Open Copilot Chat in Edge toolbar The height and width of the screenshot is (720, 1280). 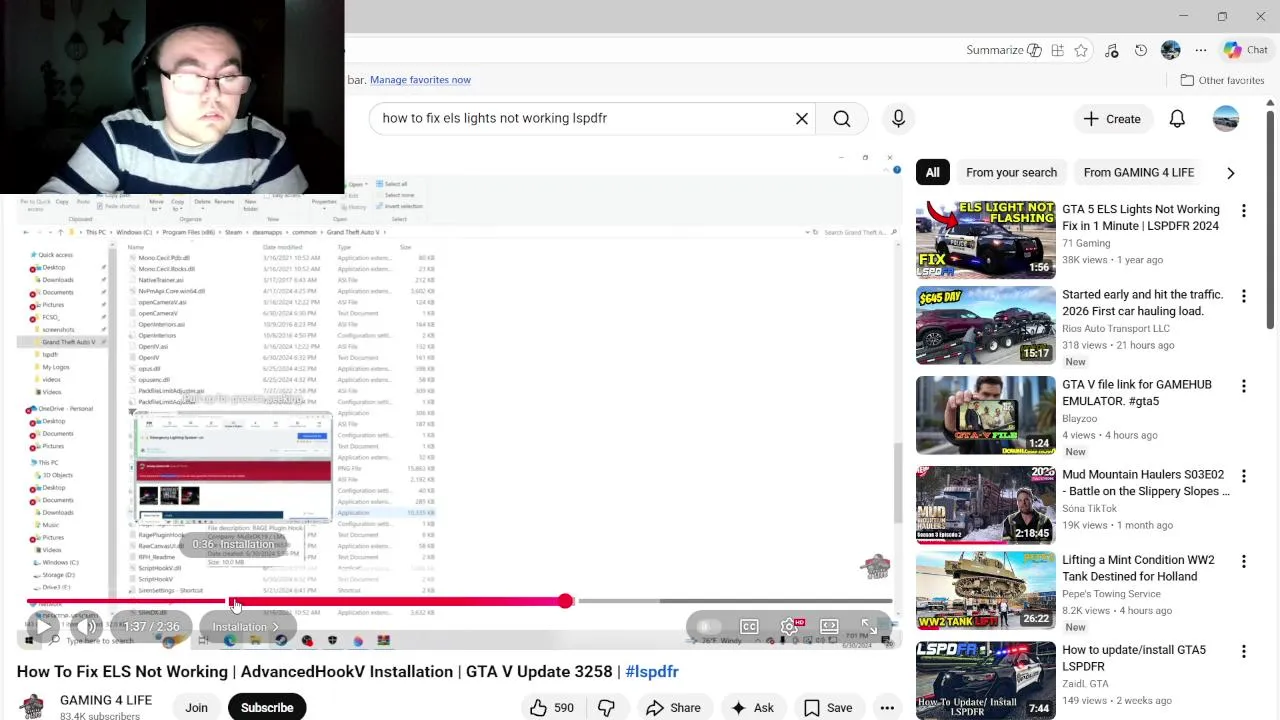tap(1245, 50)
